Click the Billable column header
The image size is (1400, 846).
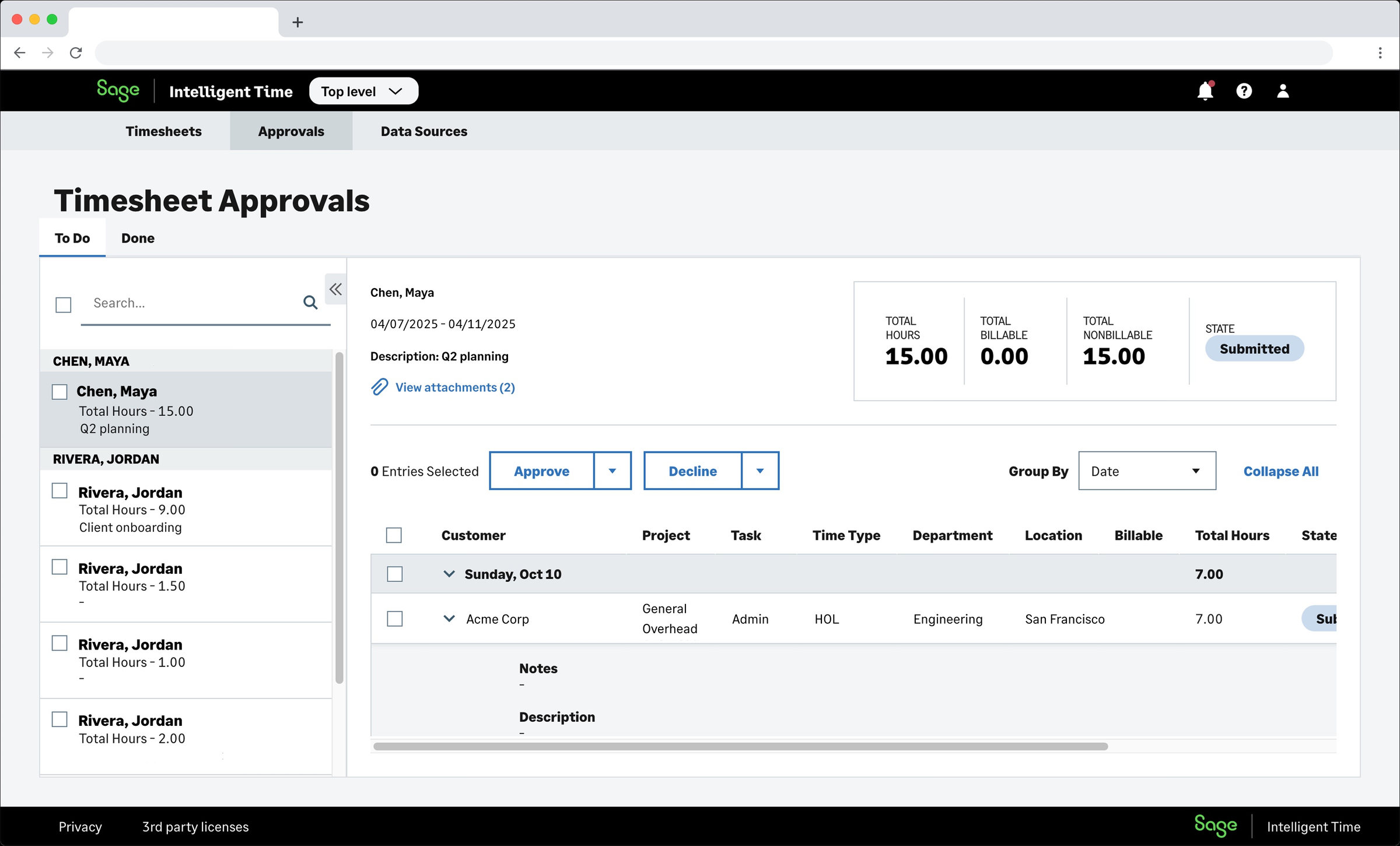[1138, 535]
